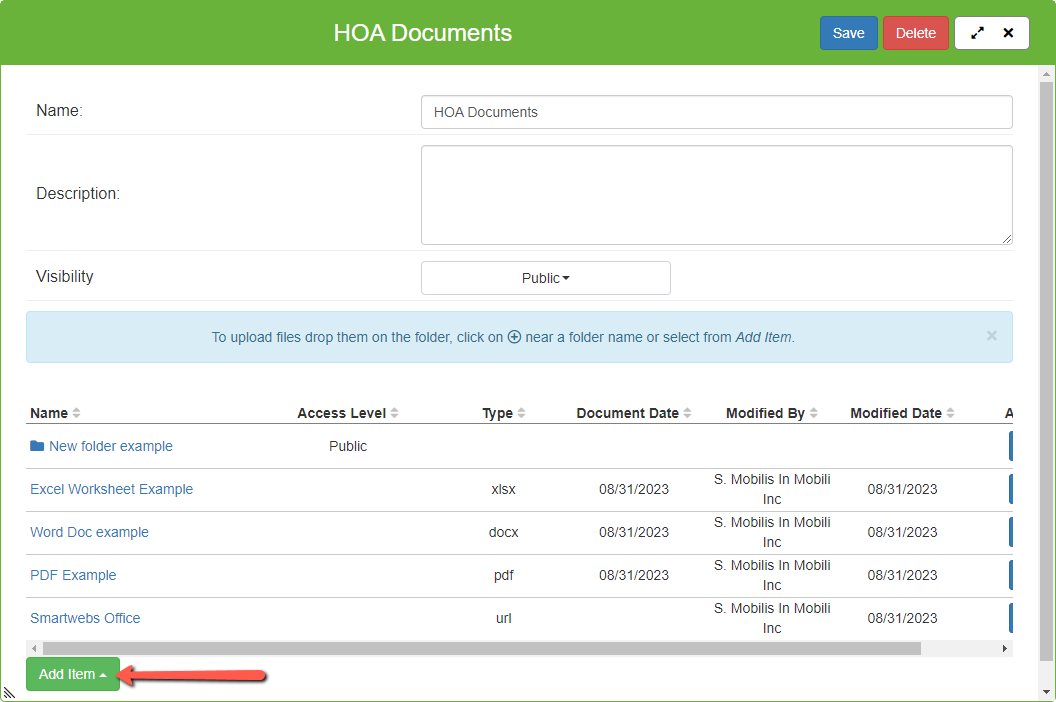Screen dimensions: 1056x702
Task: Click action button for Excel Worksheet Example row
Action: [x=1011, y=489]
